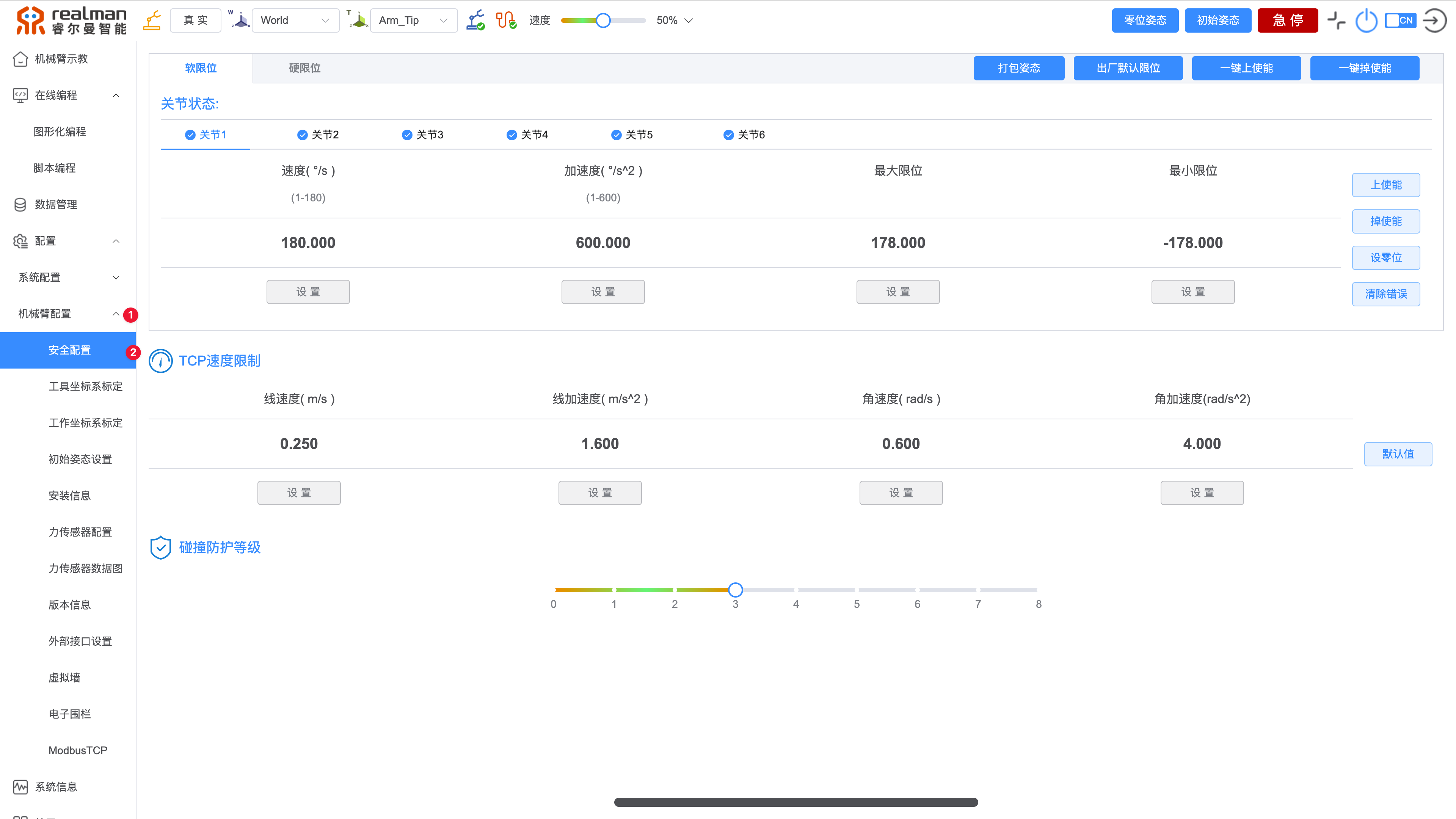This screenshot has width=1456, height=819.
Task: Click the logout arrow icon
Action: (x=1434, y=20)
